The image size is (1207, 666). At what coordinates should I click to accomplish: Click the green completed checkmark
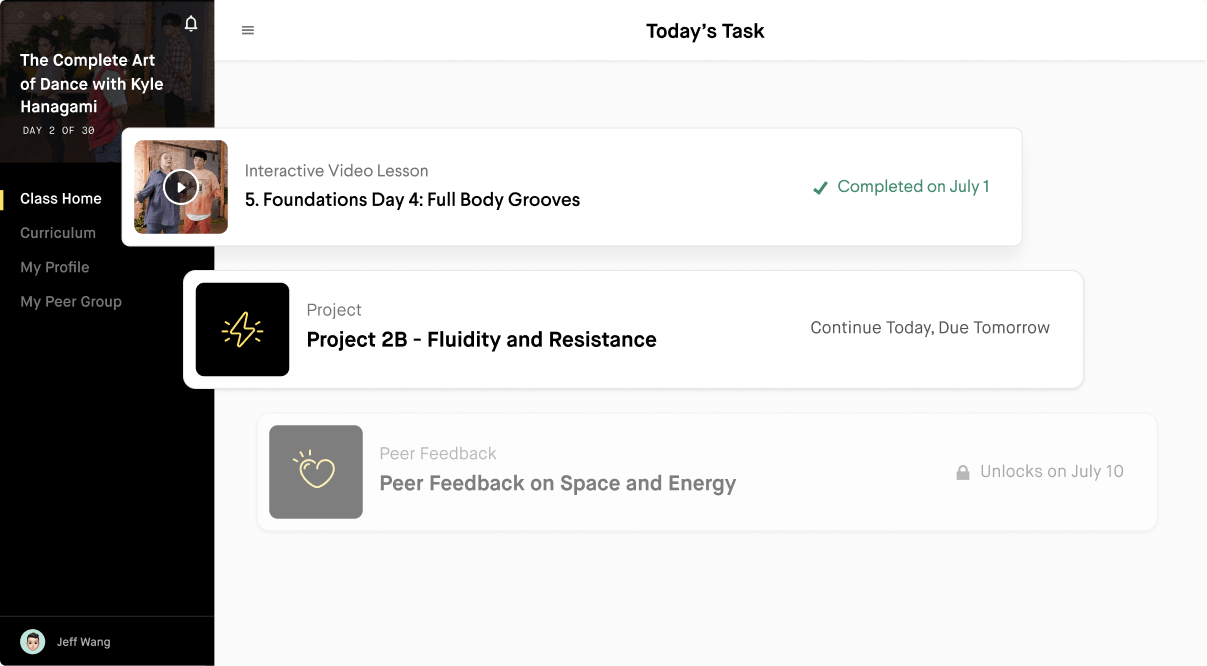[820, 187]
